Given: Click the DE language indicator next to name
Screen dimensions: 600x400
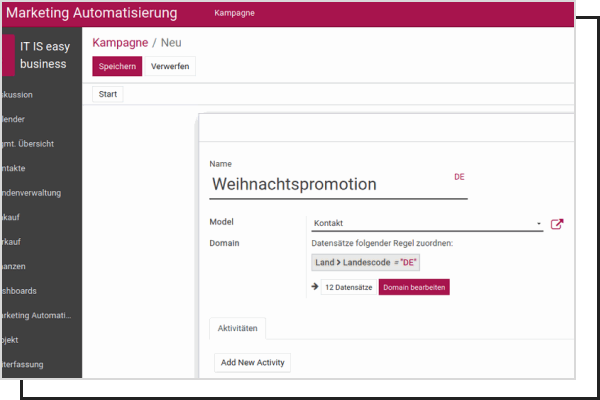Looking at the screenshot, I should [x=459, y=177].
